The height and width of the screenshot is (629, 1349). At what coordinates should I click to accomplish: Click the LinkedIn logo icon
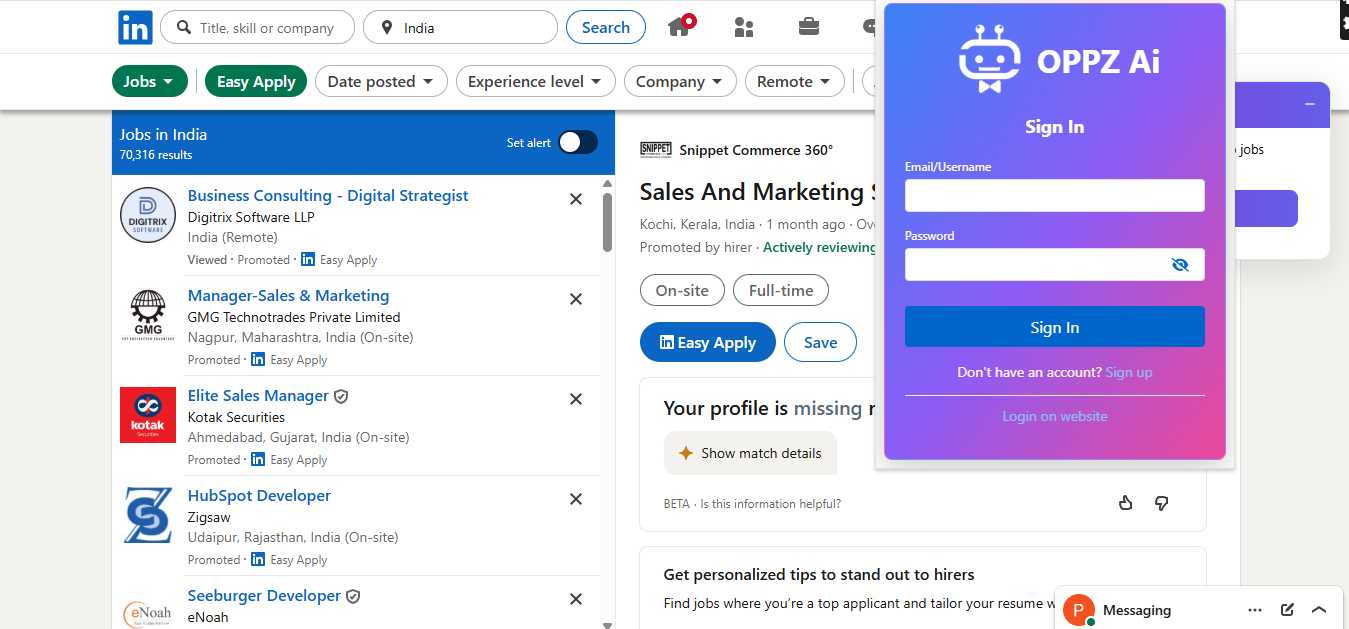(135, 27)
